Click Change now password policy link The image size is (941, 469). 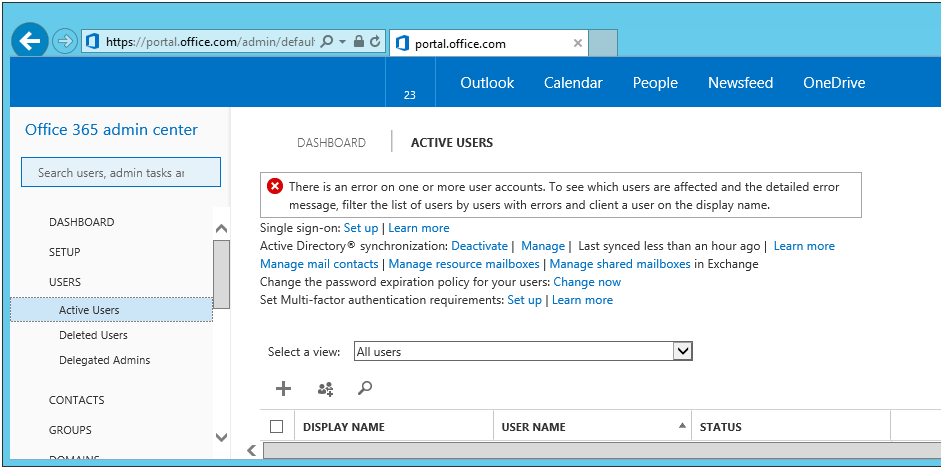587,282
